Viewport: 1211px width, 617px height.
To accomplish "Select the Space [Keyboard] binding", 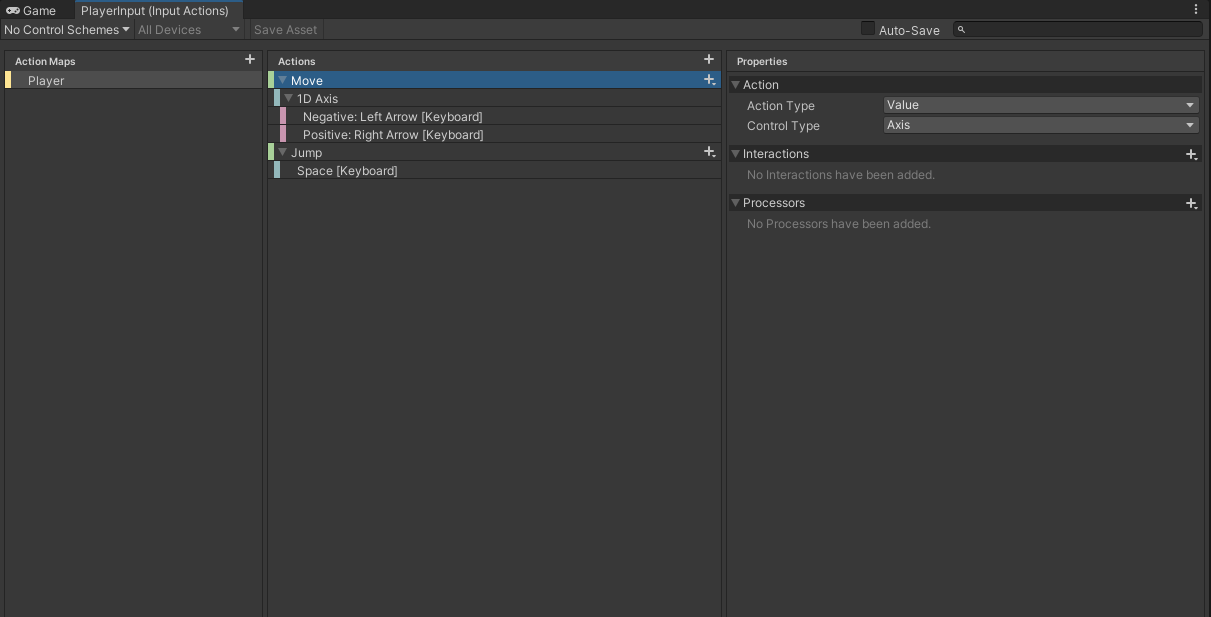I will tap(497, 170).
